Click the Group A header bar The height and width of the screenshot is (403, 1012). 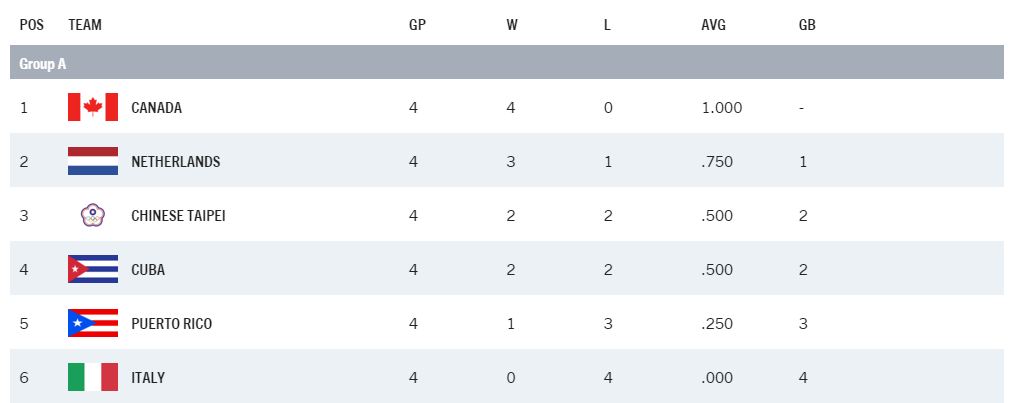(x=506, y=63)
